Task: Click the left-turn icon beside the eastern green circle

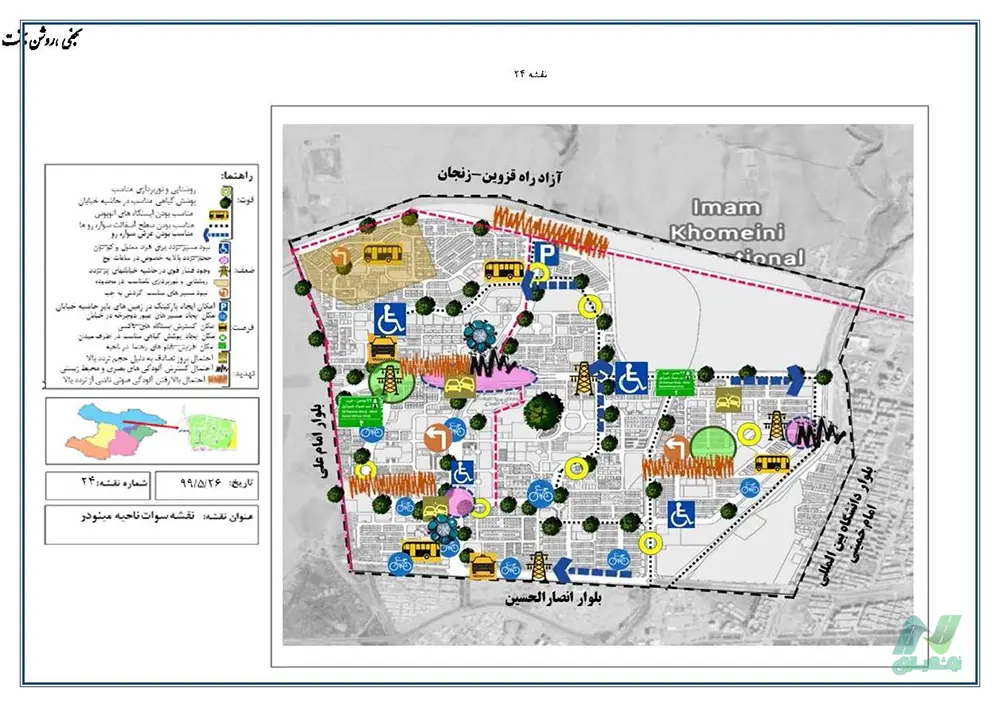Action: [x=675, y=450]
